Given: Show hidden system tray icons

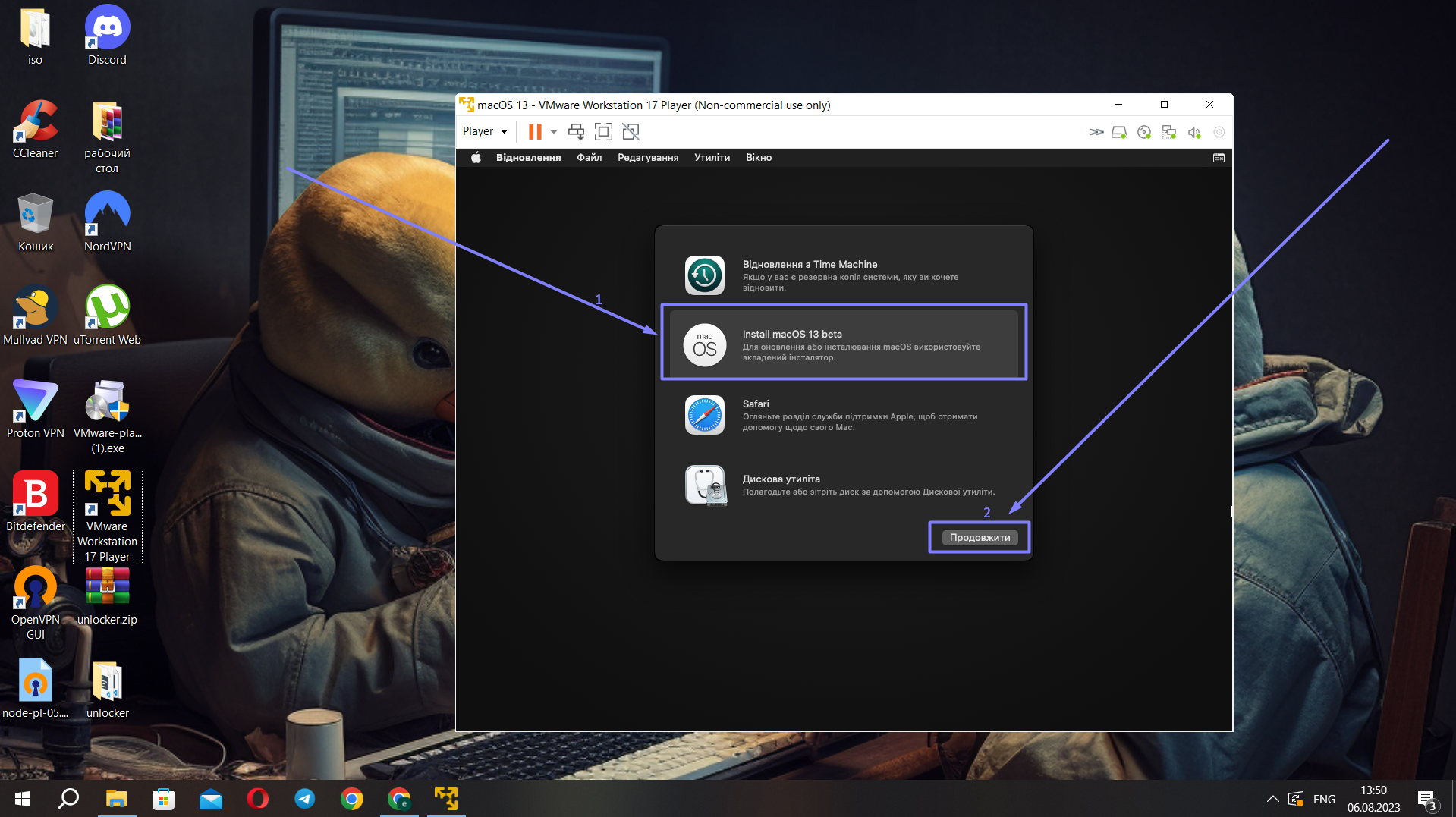Looking at the screenshot, I should tap(1273, 799).
